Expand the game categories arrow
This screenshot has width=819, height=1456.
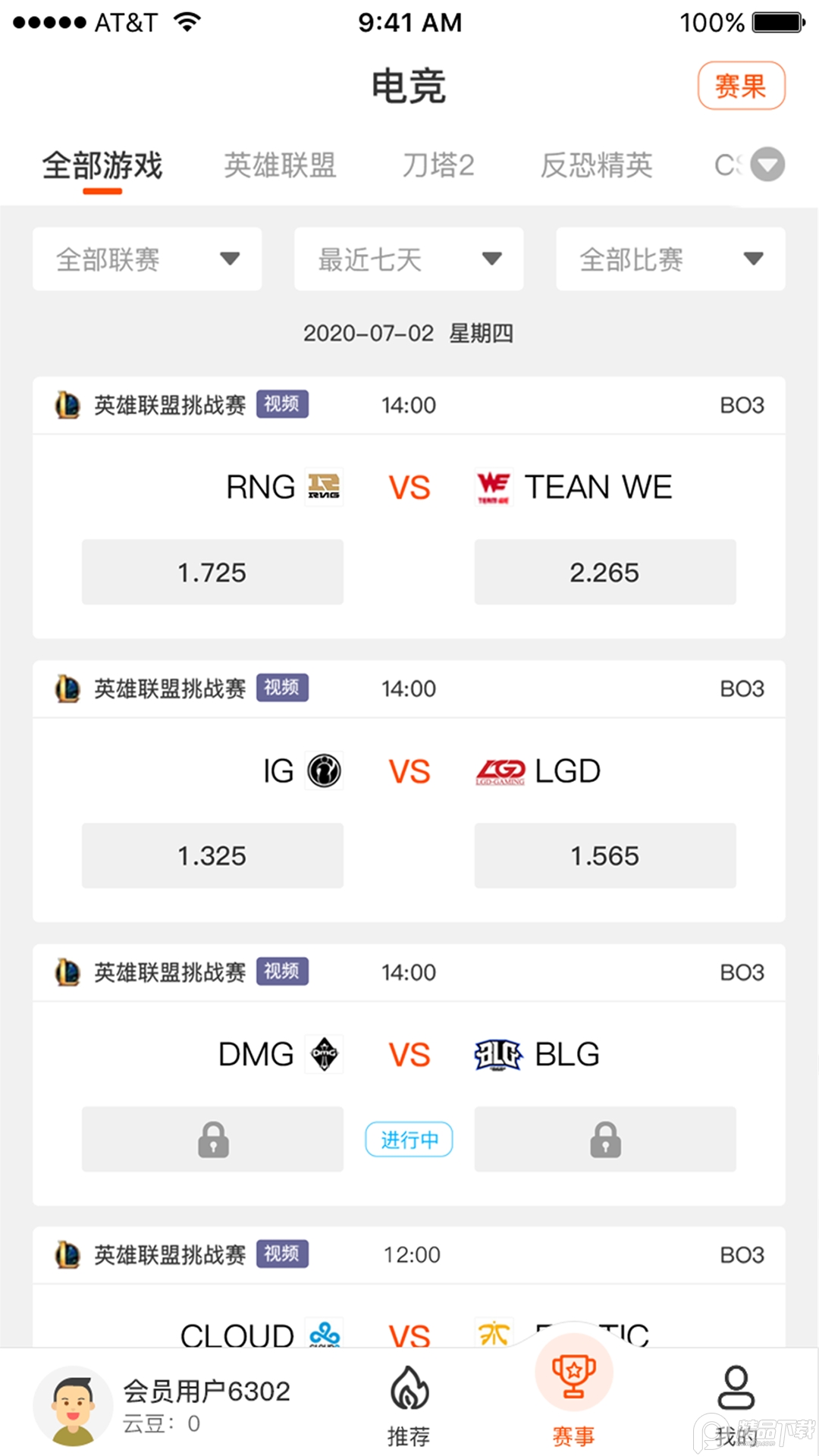click(x=767, y=165)
